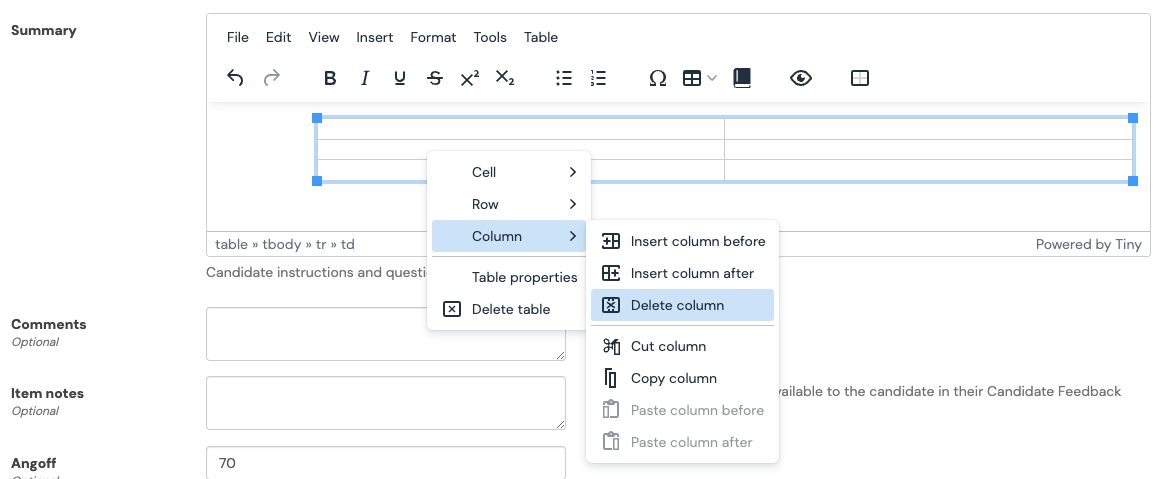
Task: Click the Powered by Tiny link
Action: coord(1088,244)
